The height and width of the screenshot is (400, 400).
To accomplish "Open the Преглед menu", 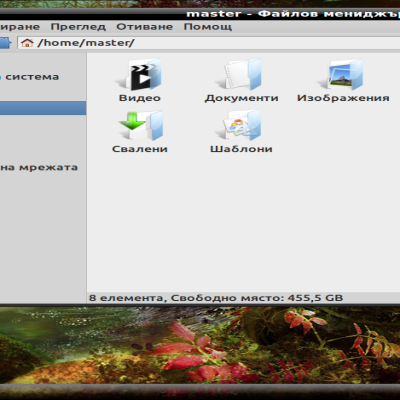I will [78, 27].
